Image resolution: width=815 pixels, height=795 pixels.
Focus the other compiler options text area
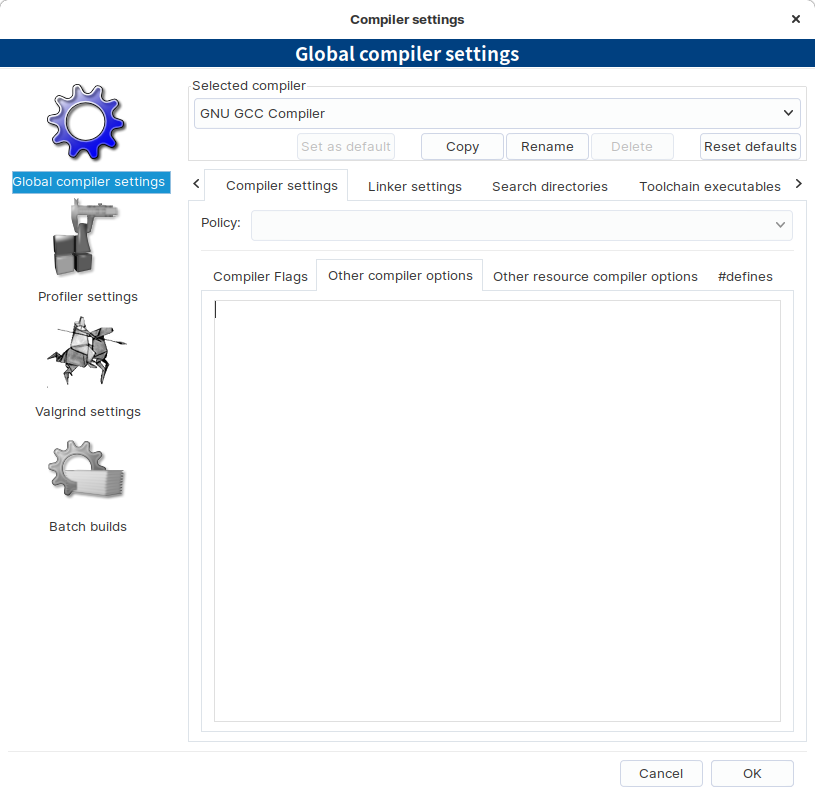click(x=497, y=511)
